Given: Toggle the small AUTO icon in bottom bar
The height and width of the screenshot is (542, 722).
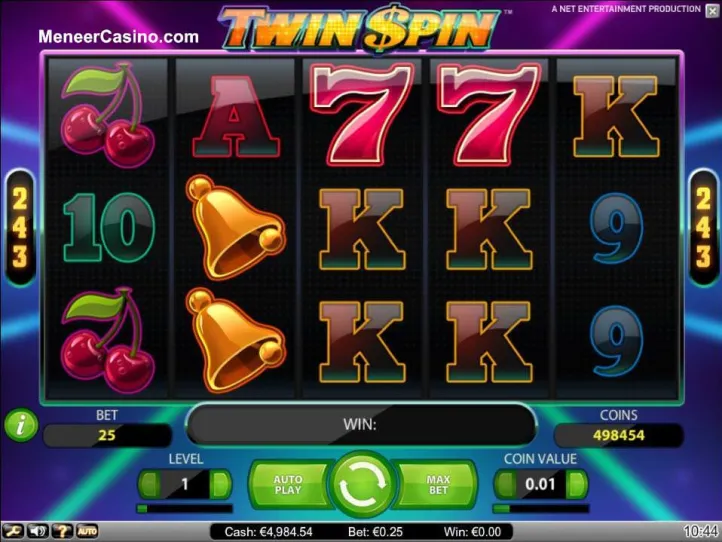Looking at the screenshot, I should tap(87, 531).
